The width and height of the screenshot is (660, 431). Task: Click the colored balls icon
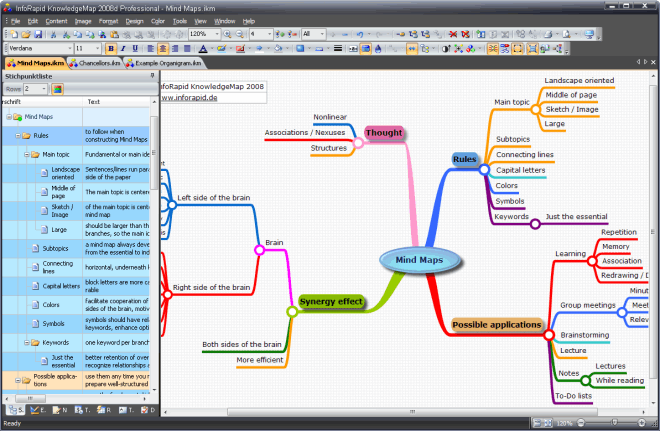[x=471, y=49]
